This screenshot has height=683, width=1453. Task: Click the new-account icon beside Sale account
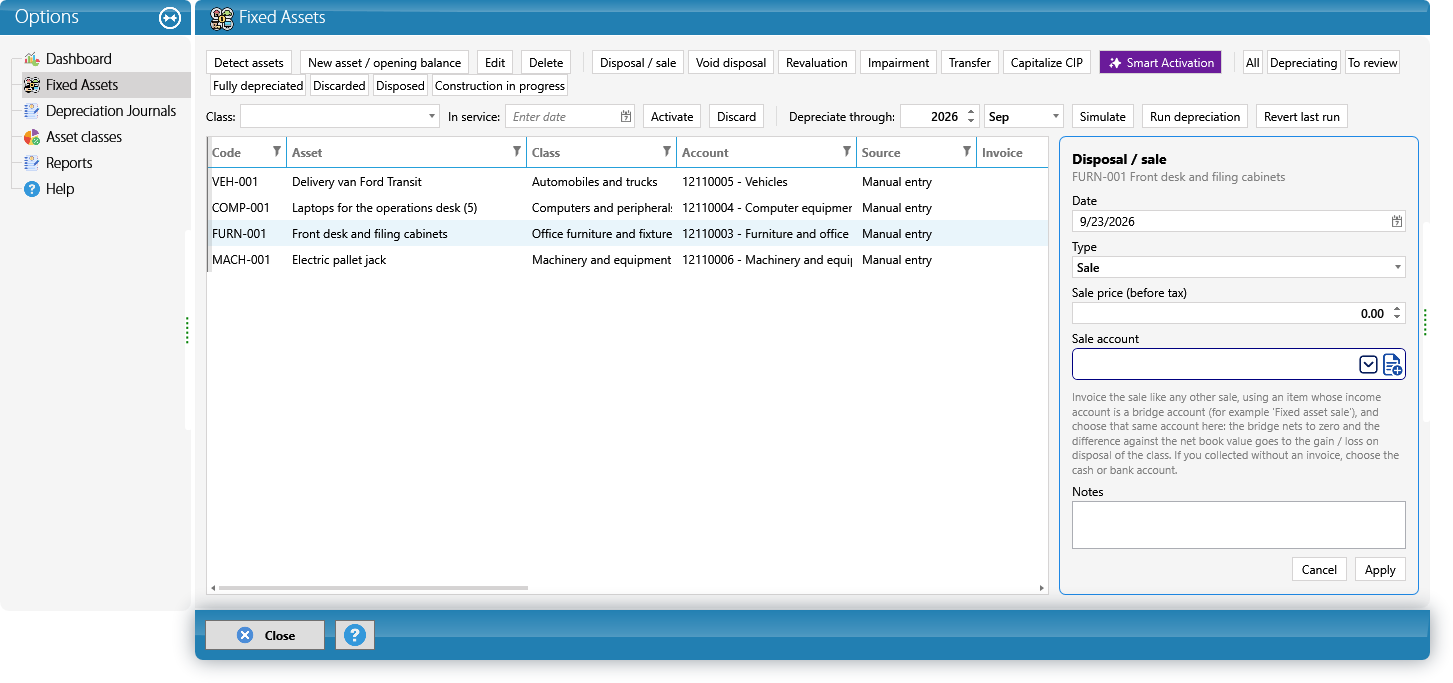1393,365
